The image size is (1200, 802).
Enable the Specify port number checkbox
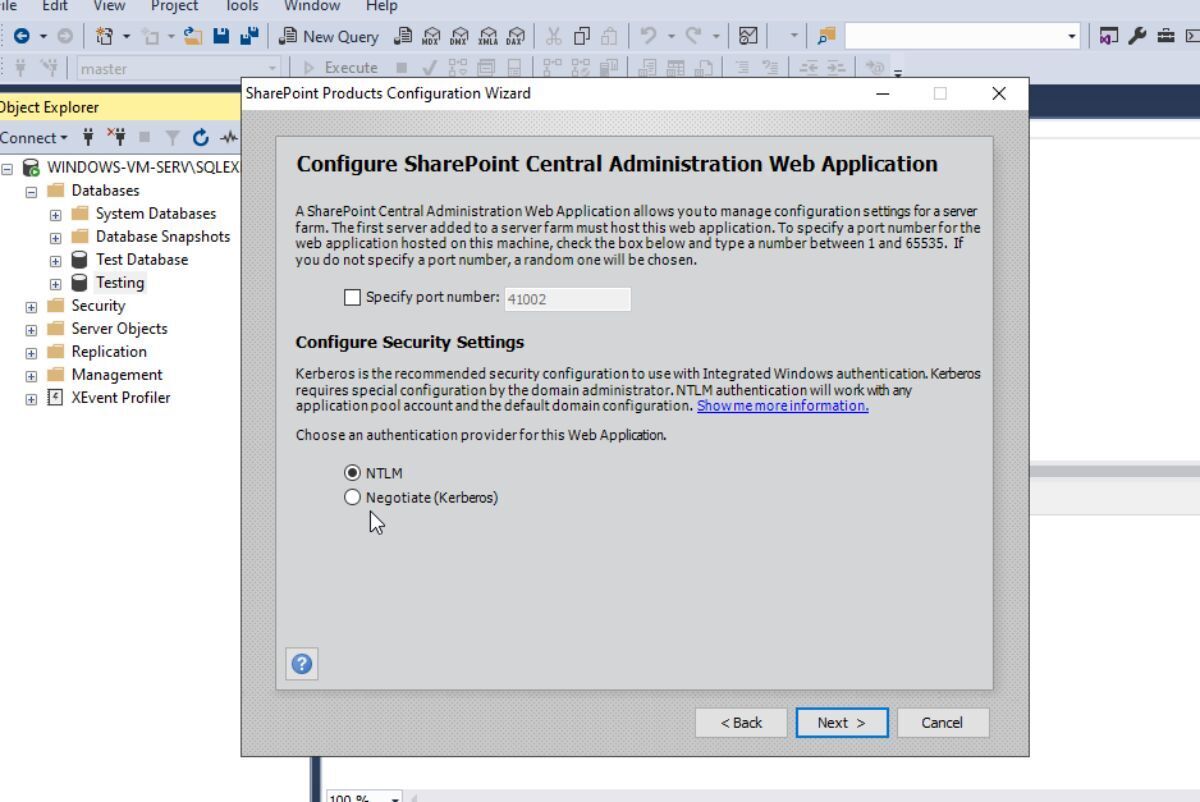tap(352, 297)
